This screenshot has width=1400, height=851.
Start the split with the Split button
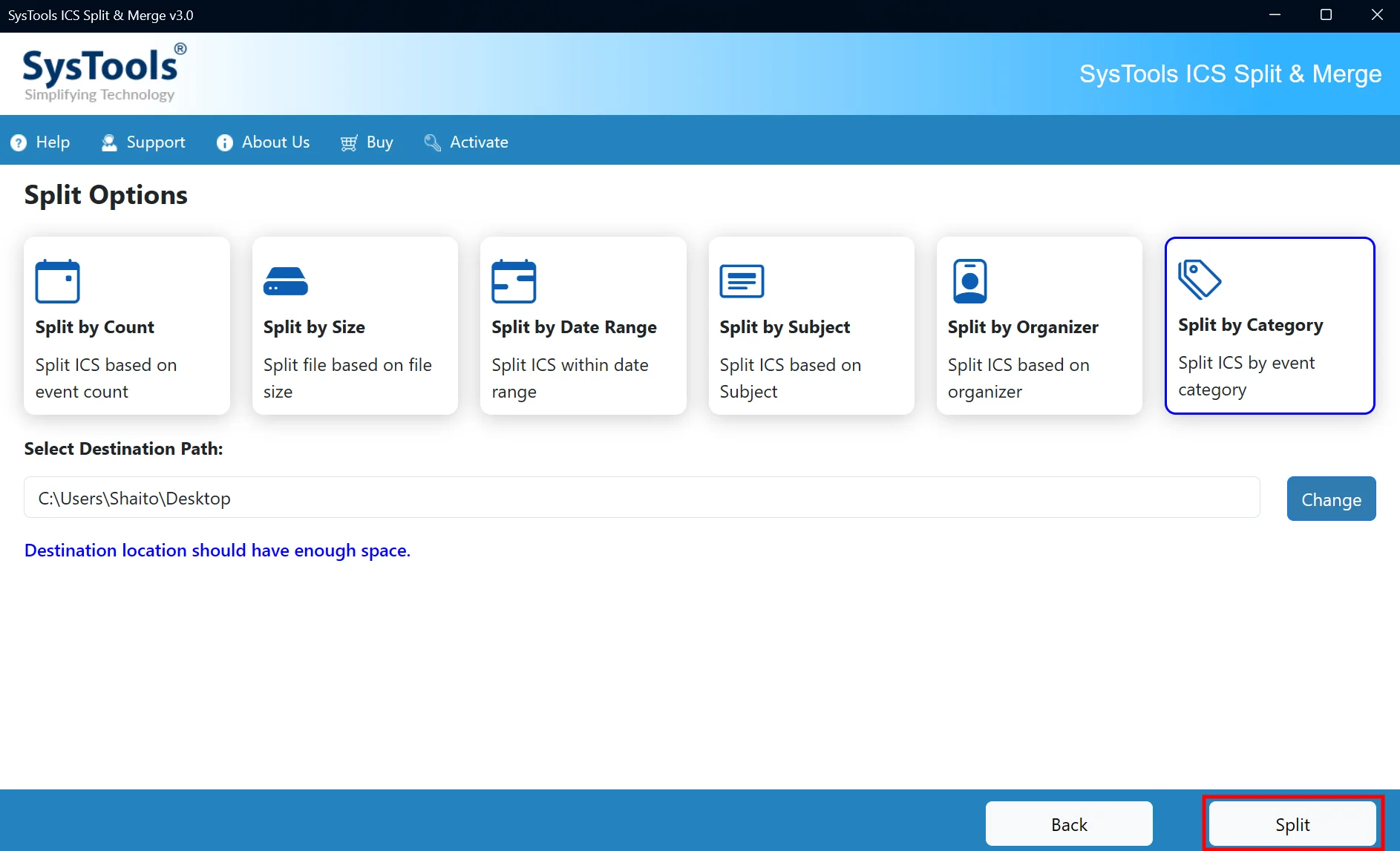(1292, 824)
